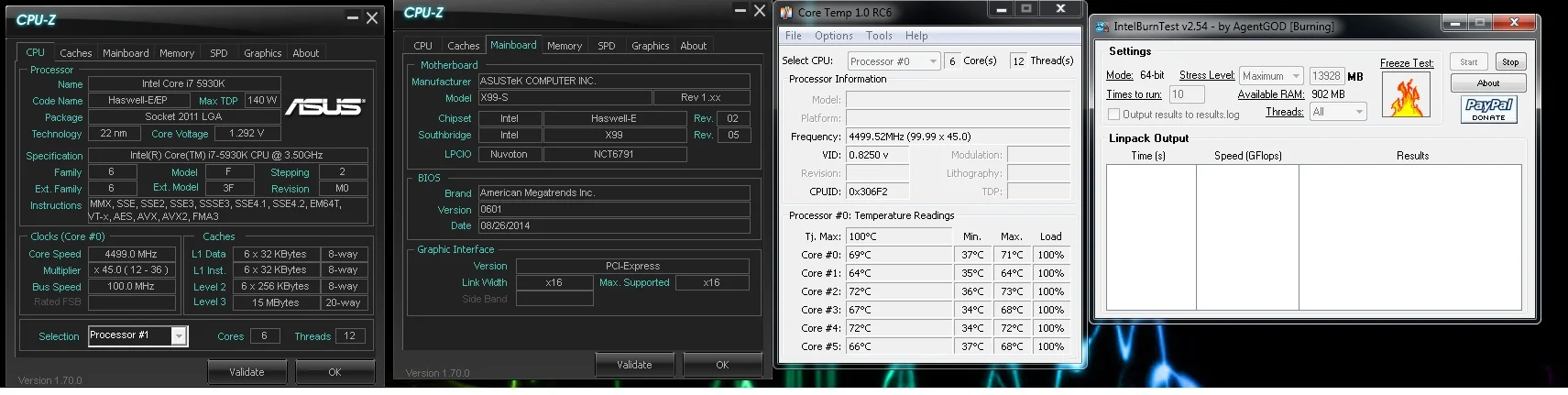This screenshot has width=1568, height=395.
Task: Click the Multiplier value x 45.0
Action: coord(131,270)
